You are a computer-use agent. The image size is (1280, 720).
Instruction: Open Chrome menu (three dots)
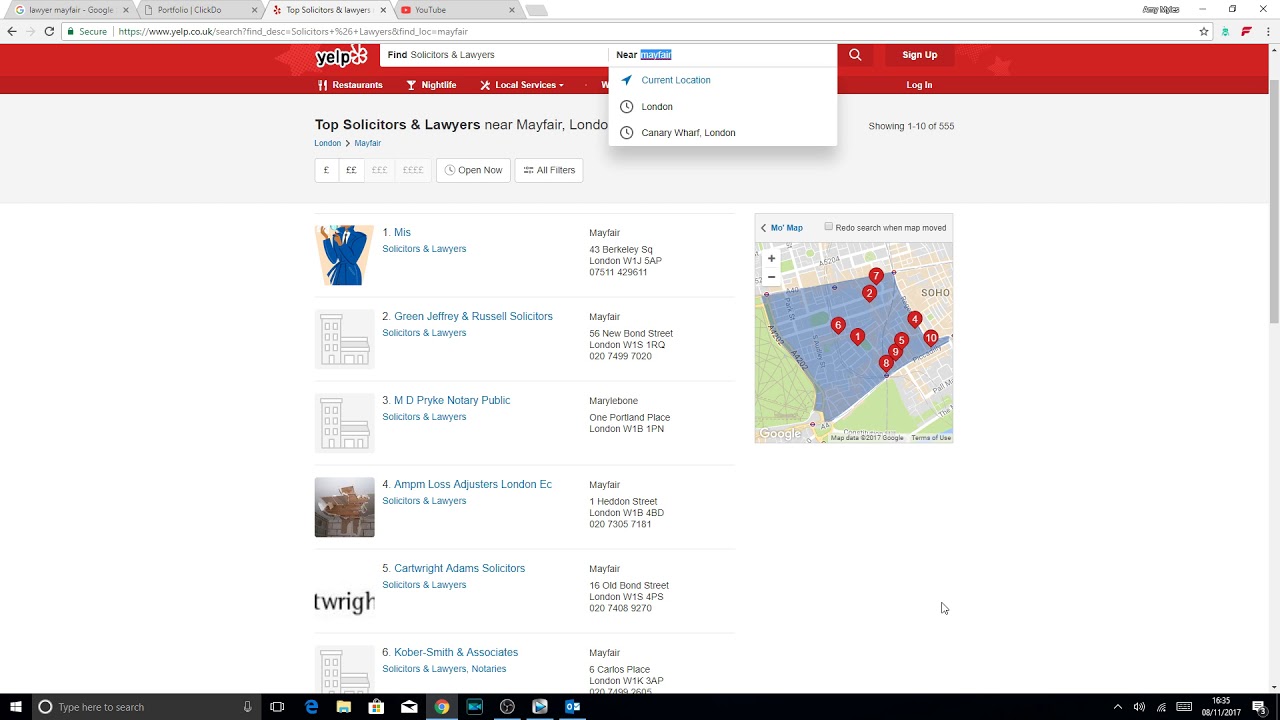pos(1267,31)
